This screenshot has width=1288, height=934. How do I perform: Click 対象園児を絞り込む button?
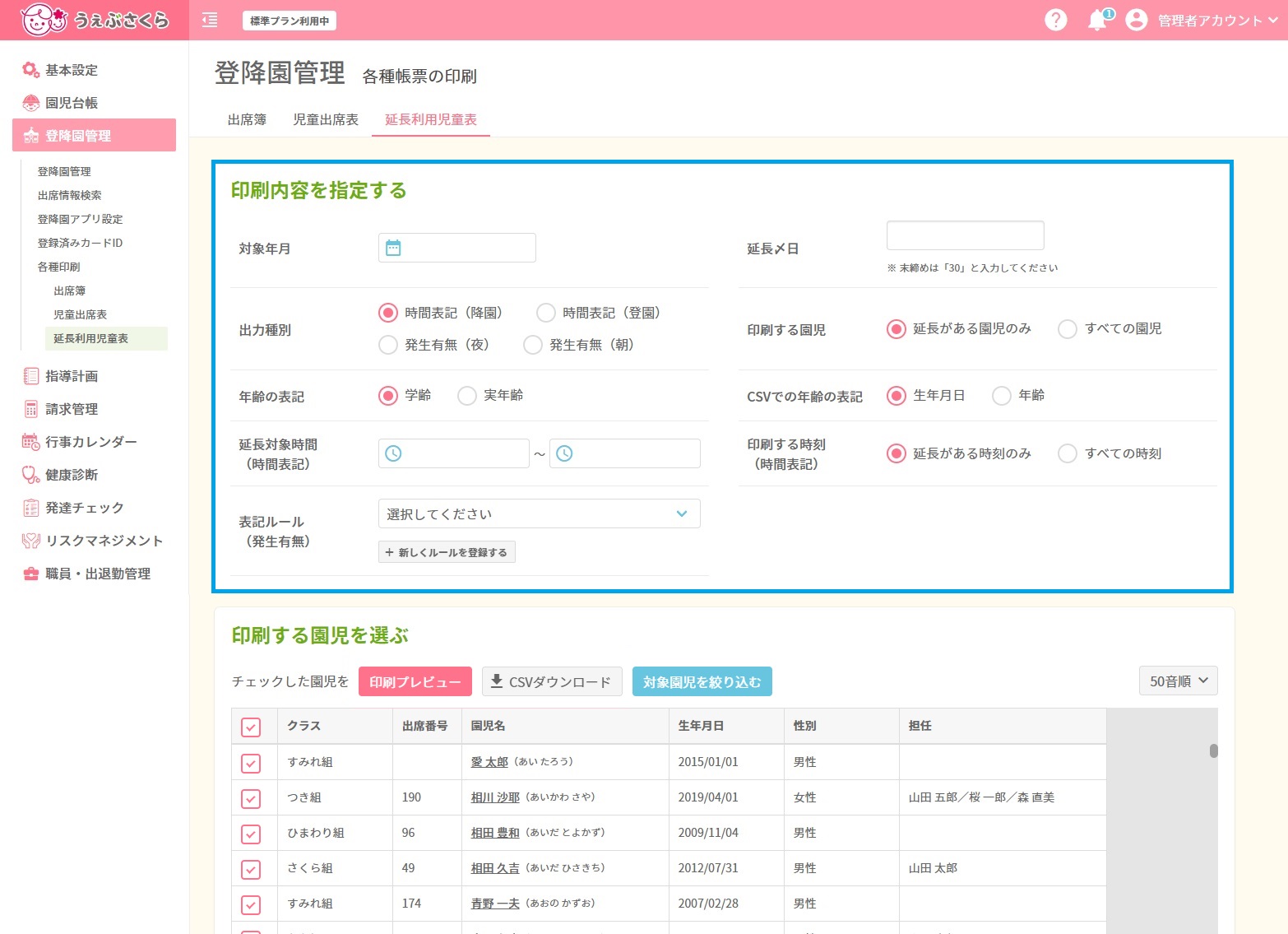[x=702, y=681]
